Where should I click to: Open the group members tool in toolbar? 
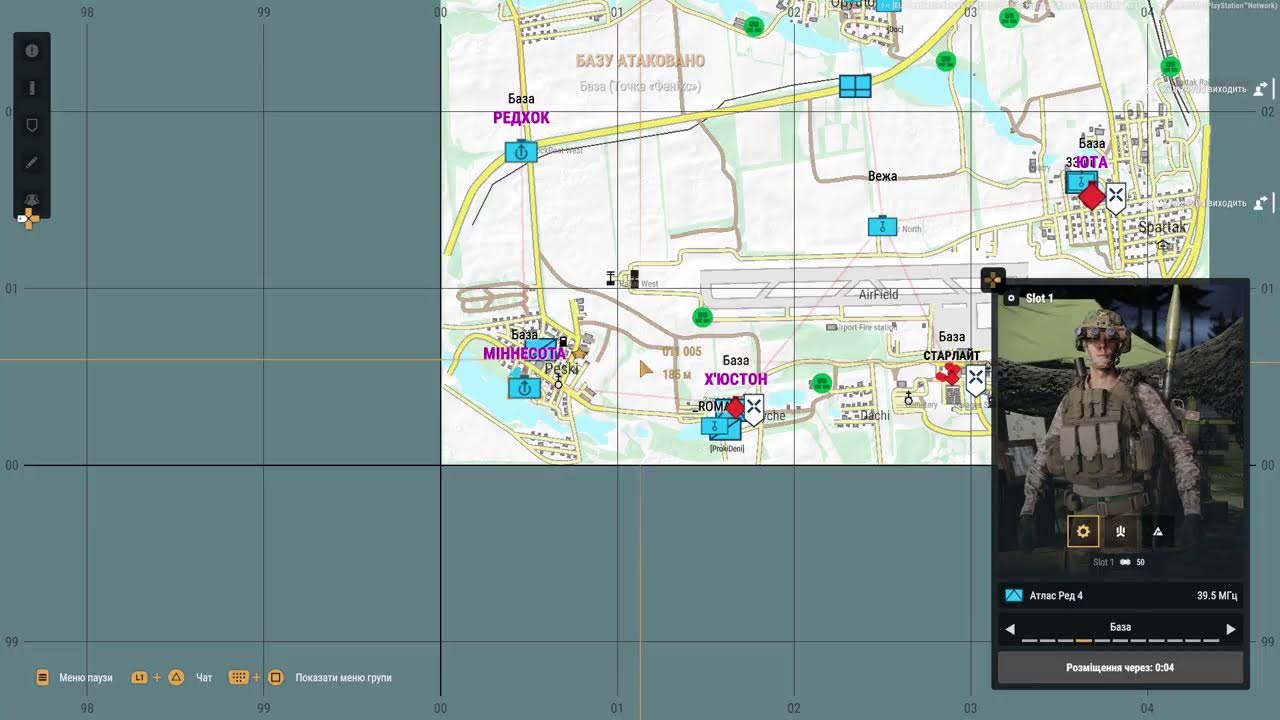32,199
